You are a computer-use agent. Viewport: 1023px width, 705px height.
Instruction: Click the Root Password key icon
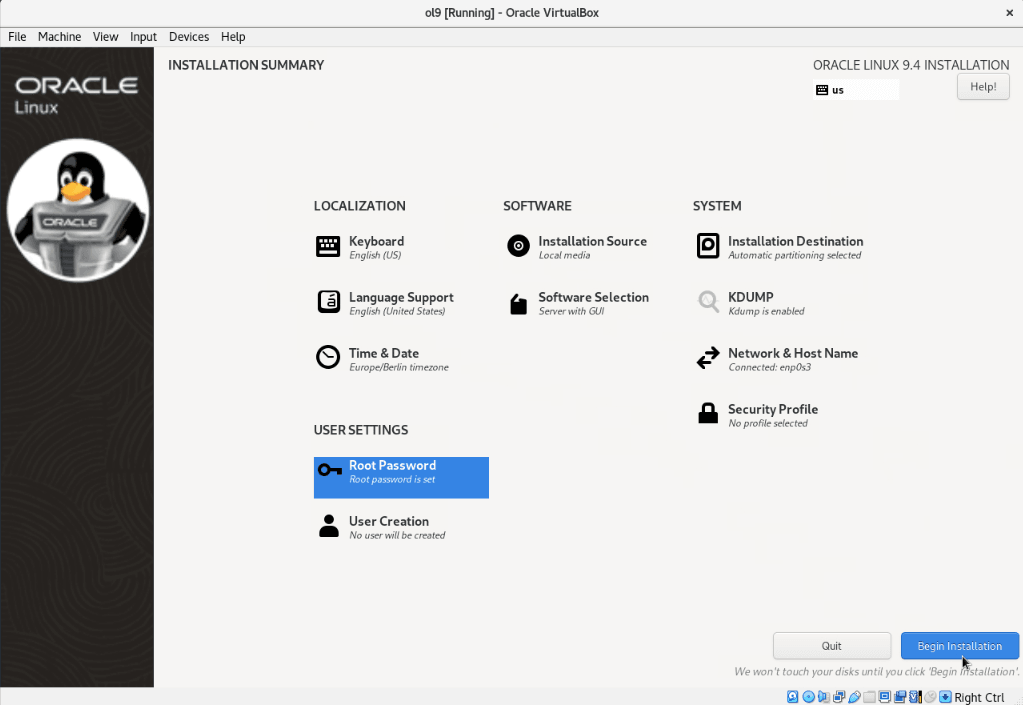329,470
